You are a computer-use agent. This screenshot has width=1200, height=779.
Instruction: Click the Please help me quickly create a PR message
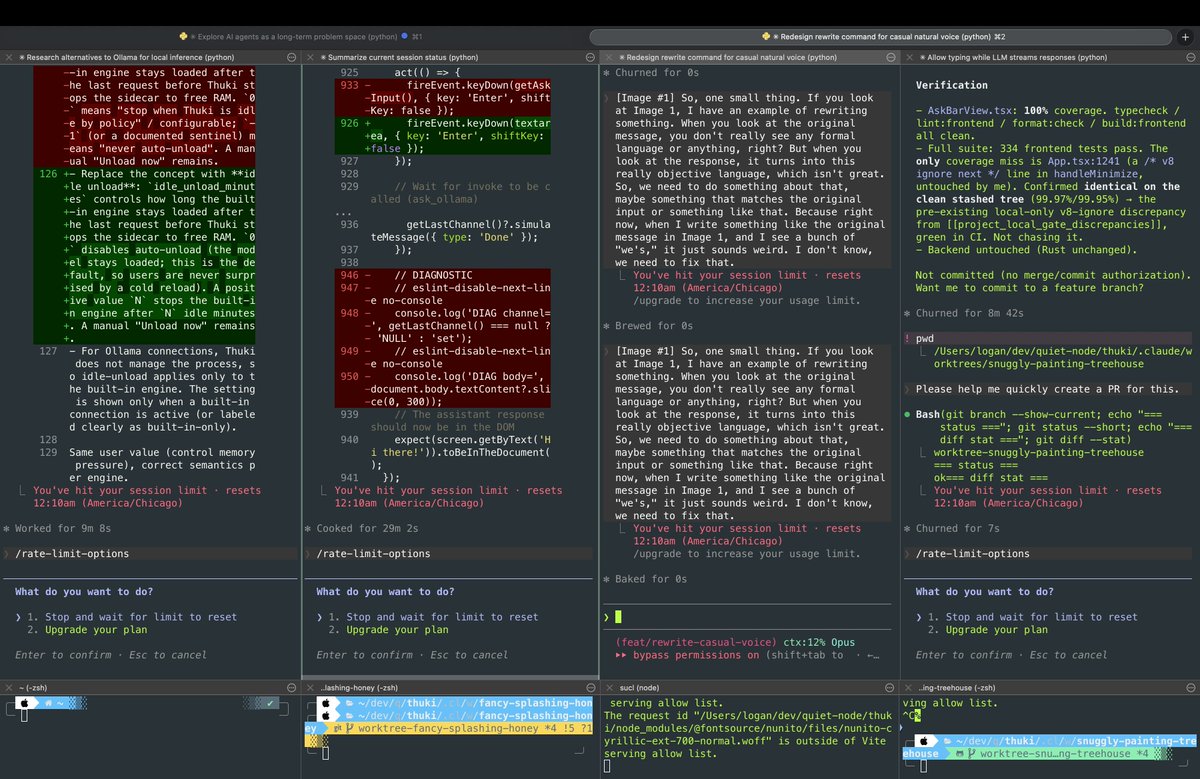click(1047, 389)
